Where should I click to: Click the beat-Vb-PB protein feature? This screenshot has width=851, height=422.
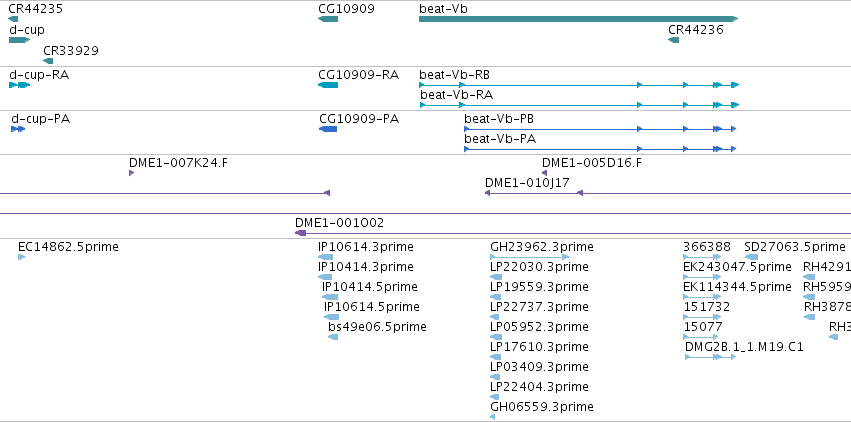tap(600, 129)
